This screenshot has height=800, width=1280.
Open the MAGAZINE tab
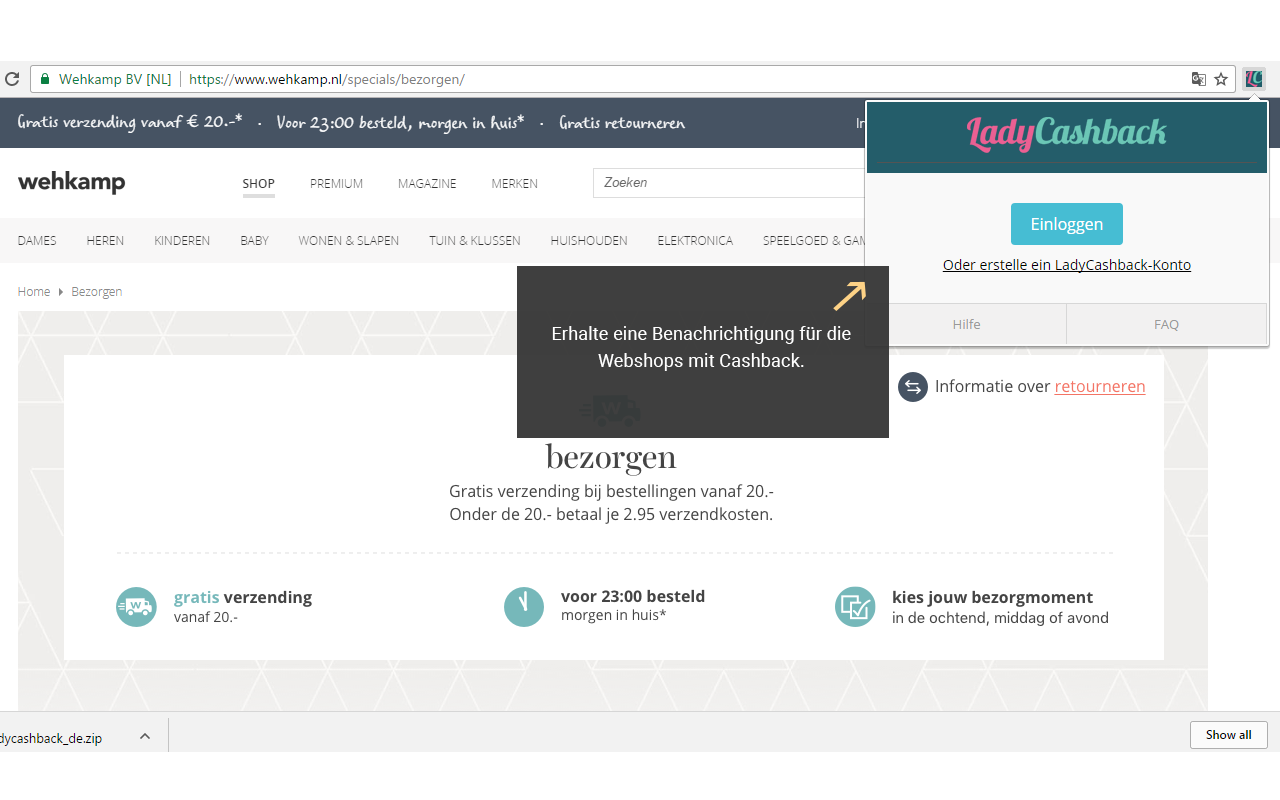(x=427, y=184)
